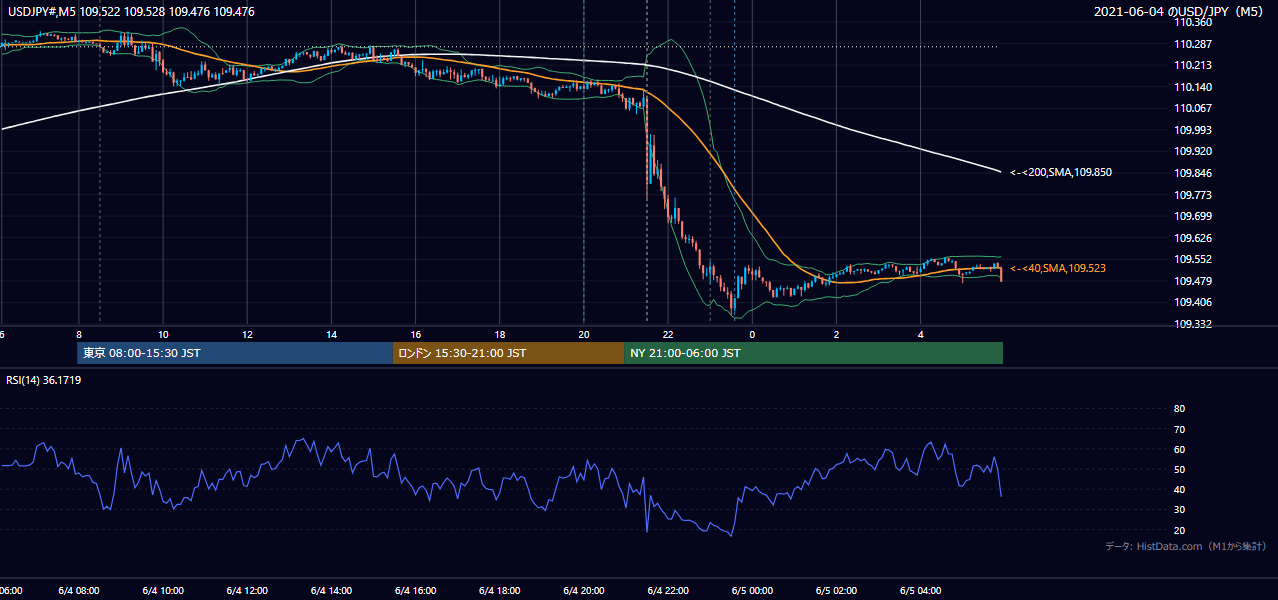Click RSI axis level 50
This screenshot has width=1278, height=600.
click(1179, 469)
